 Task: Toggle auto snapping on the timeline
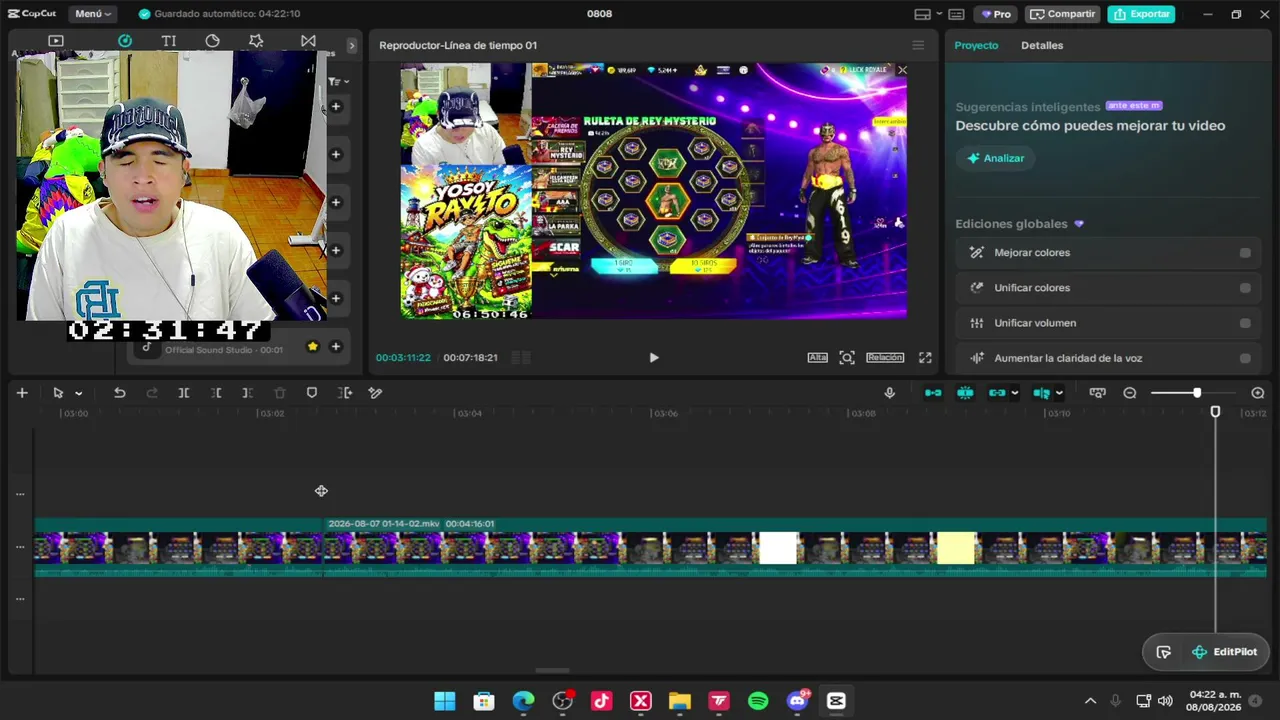(965, 393)
